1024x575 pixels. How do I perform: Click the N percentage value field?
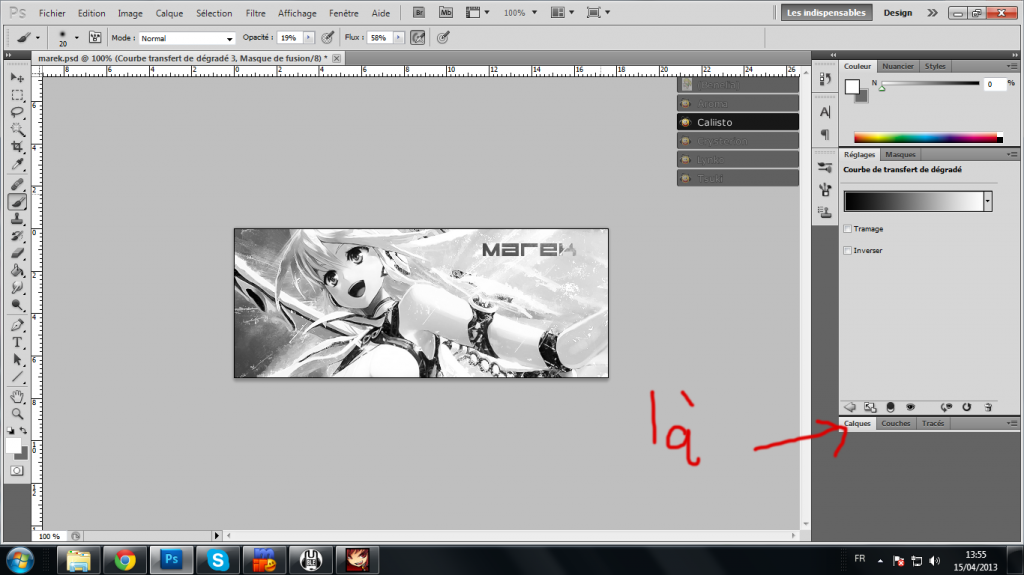[x=994, y=84]
